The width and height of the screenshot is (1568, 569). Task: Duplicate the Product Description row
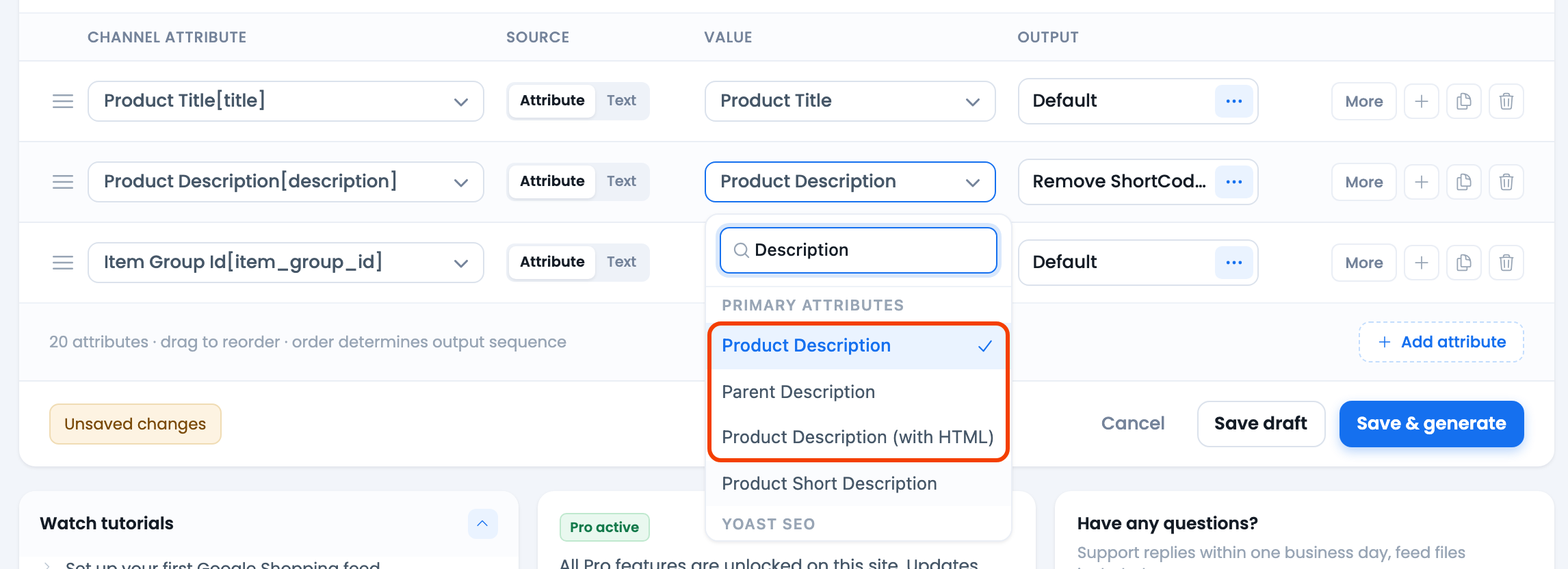coord(1464,182)
